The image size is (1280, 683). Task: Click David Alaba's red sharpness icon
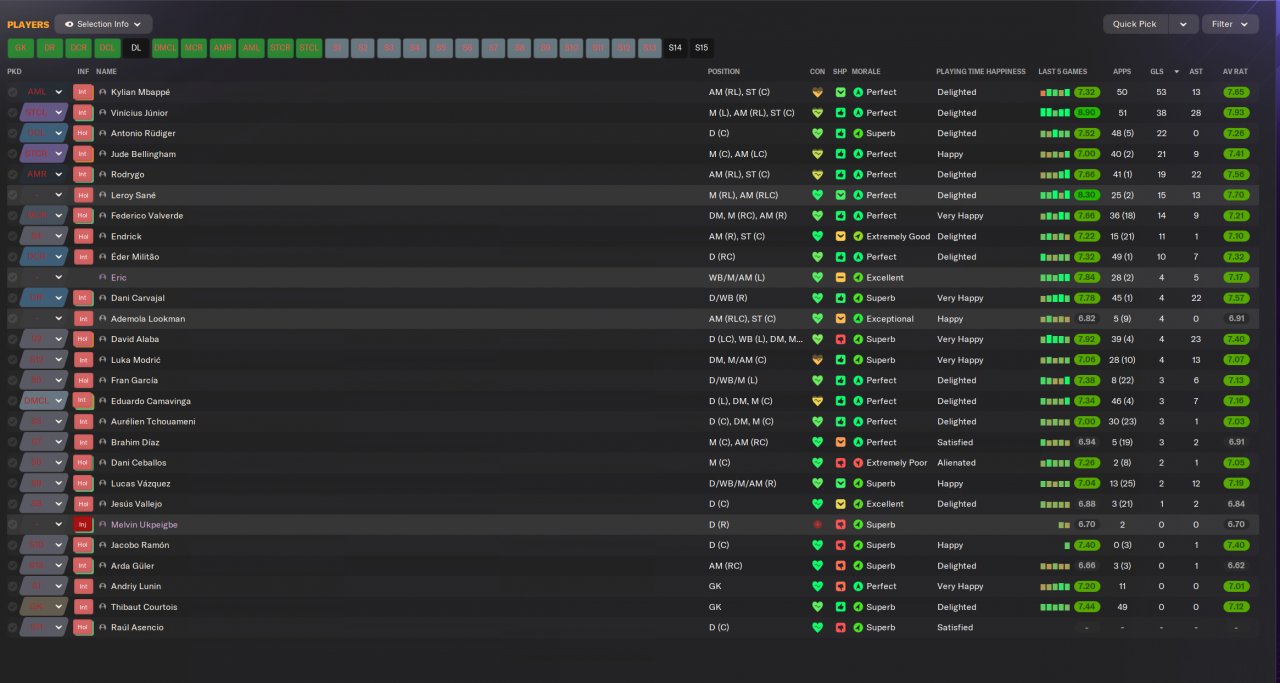click(x=840, y=339)
